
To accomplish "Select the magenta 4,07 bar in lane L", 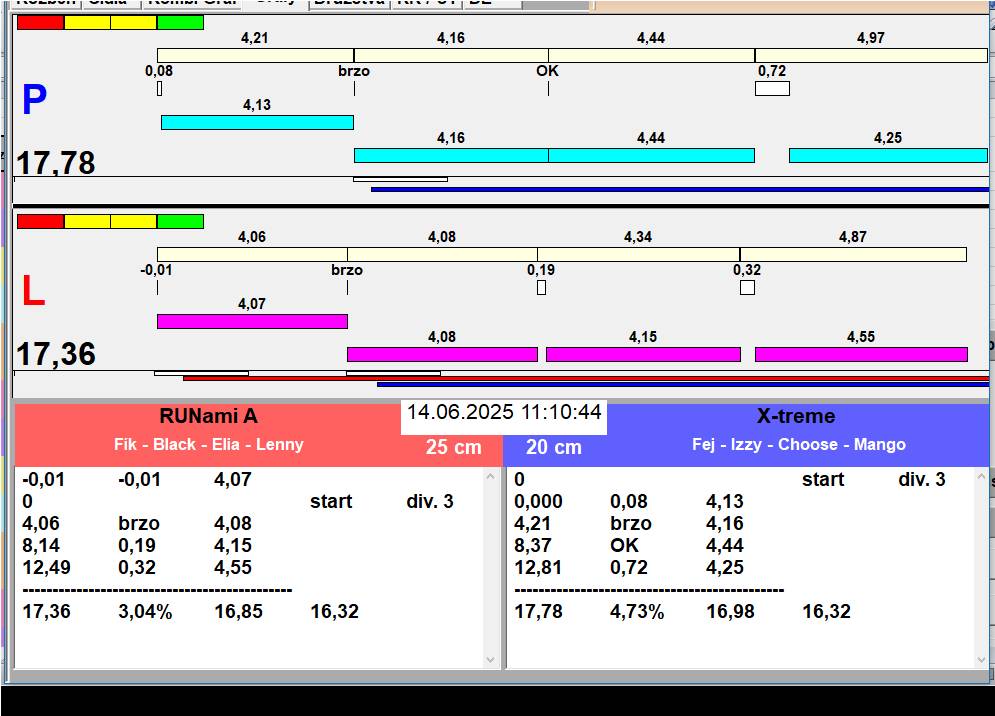I will (x=252, y=321).
